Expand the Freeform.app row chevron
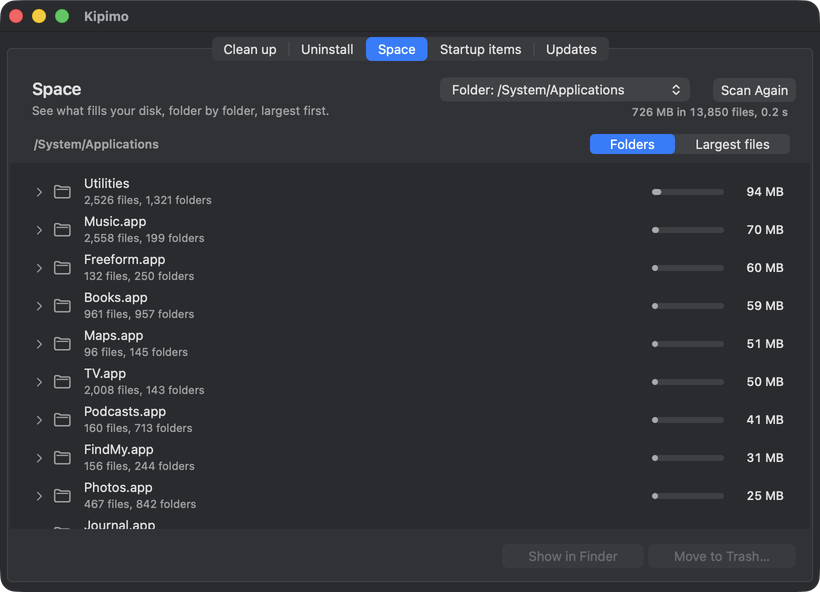 pyautogui.click(x=39, y=268)
